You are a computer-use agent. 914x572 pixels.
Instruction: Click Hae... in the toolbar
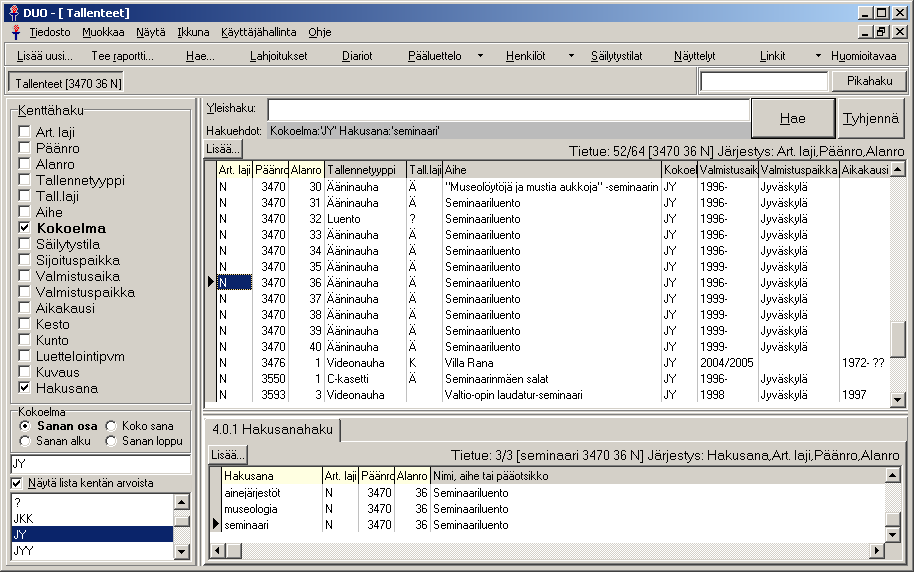tap(201, 56)
